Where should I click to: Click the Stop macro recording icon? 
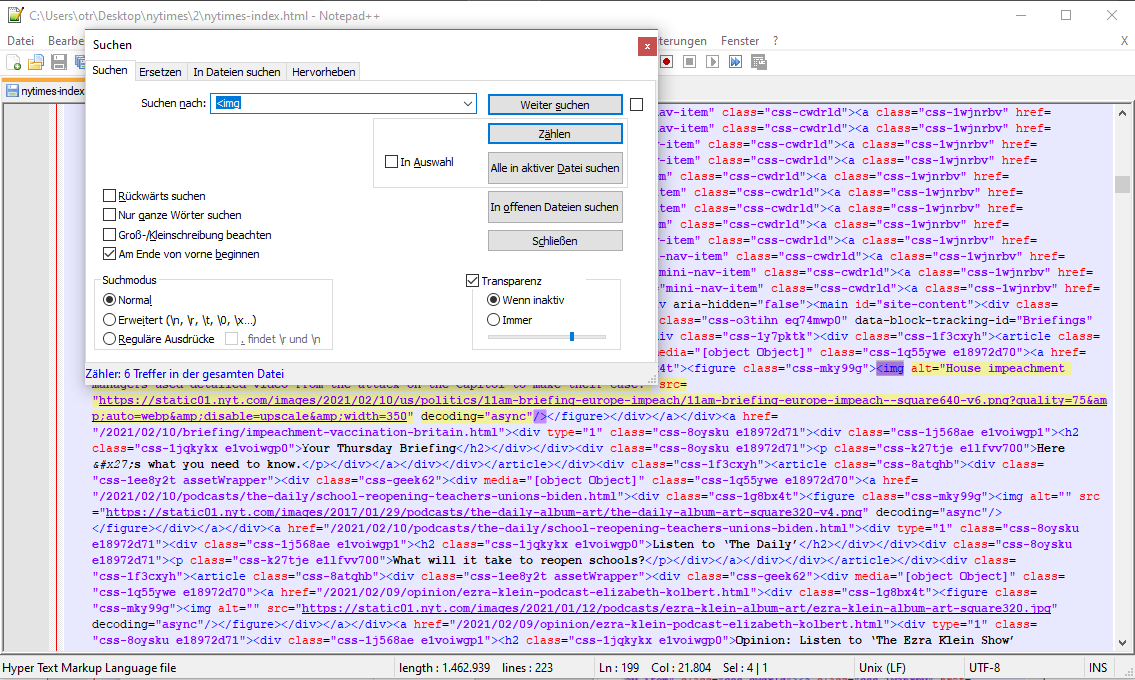690,62
